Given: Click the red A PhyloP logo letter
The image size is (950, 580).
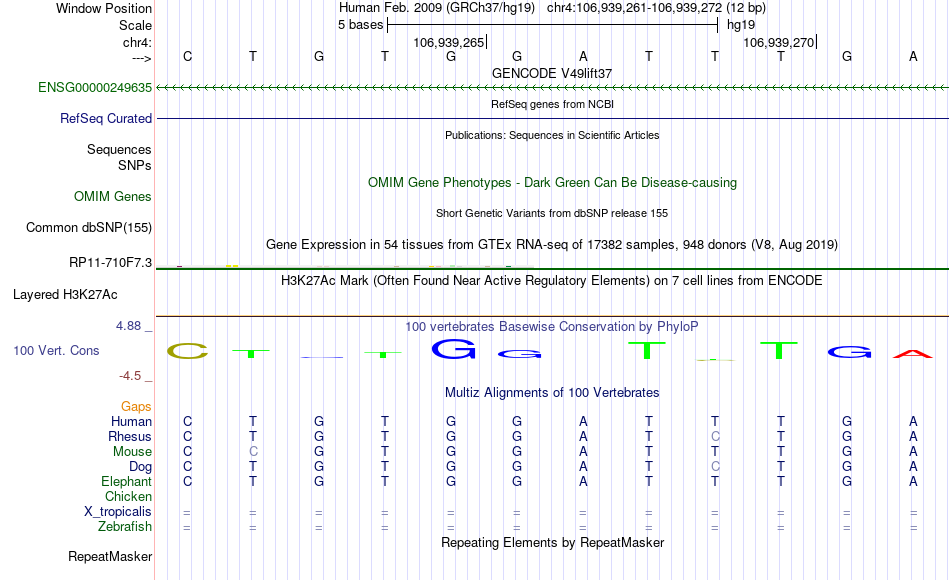Looking at the screenshot, I should 912,354.
